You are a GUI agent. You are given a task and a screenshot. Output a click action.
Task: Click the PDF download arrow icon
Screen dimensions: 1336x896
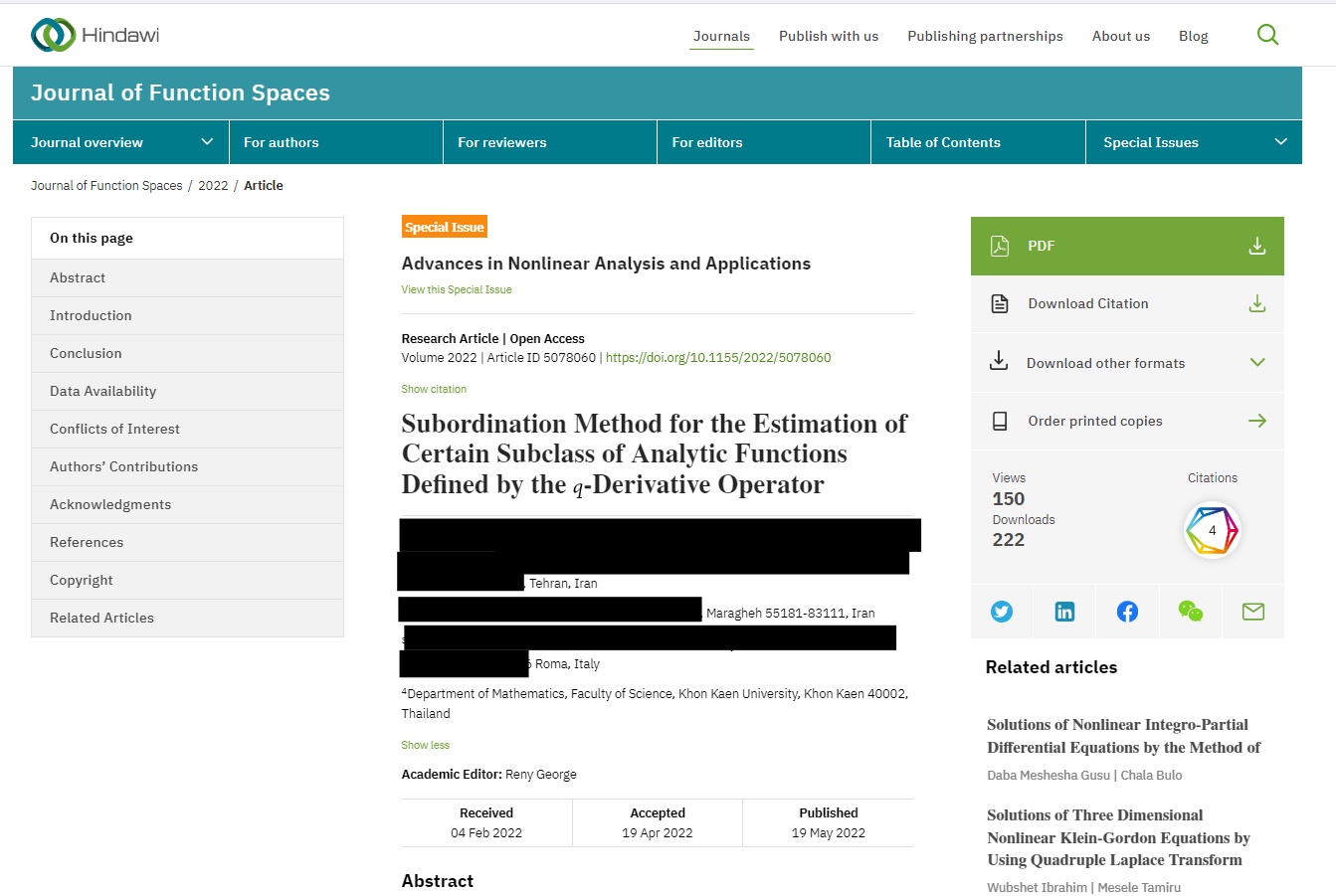click(1256, 246)
